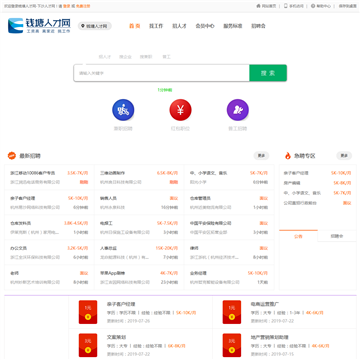360x360 pixels.
Task: Open job 老师
Action: 14,273
